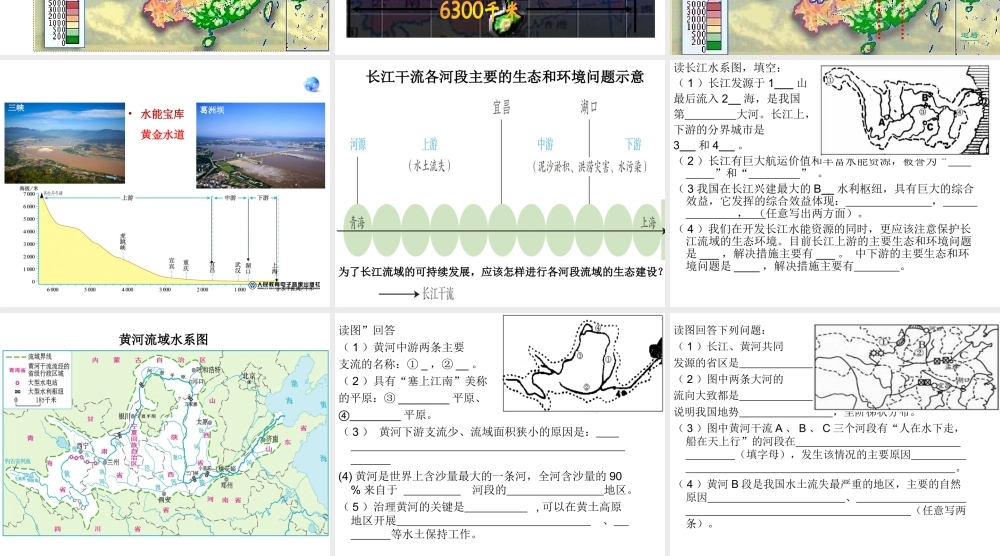
Task: Click question (1) about 黄河中游两条主要支流
Action: click(409, 356)
